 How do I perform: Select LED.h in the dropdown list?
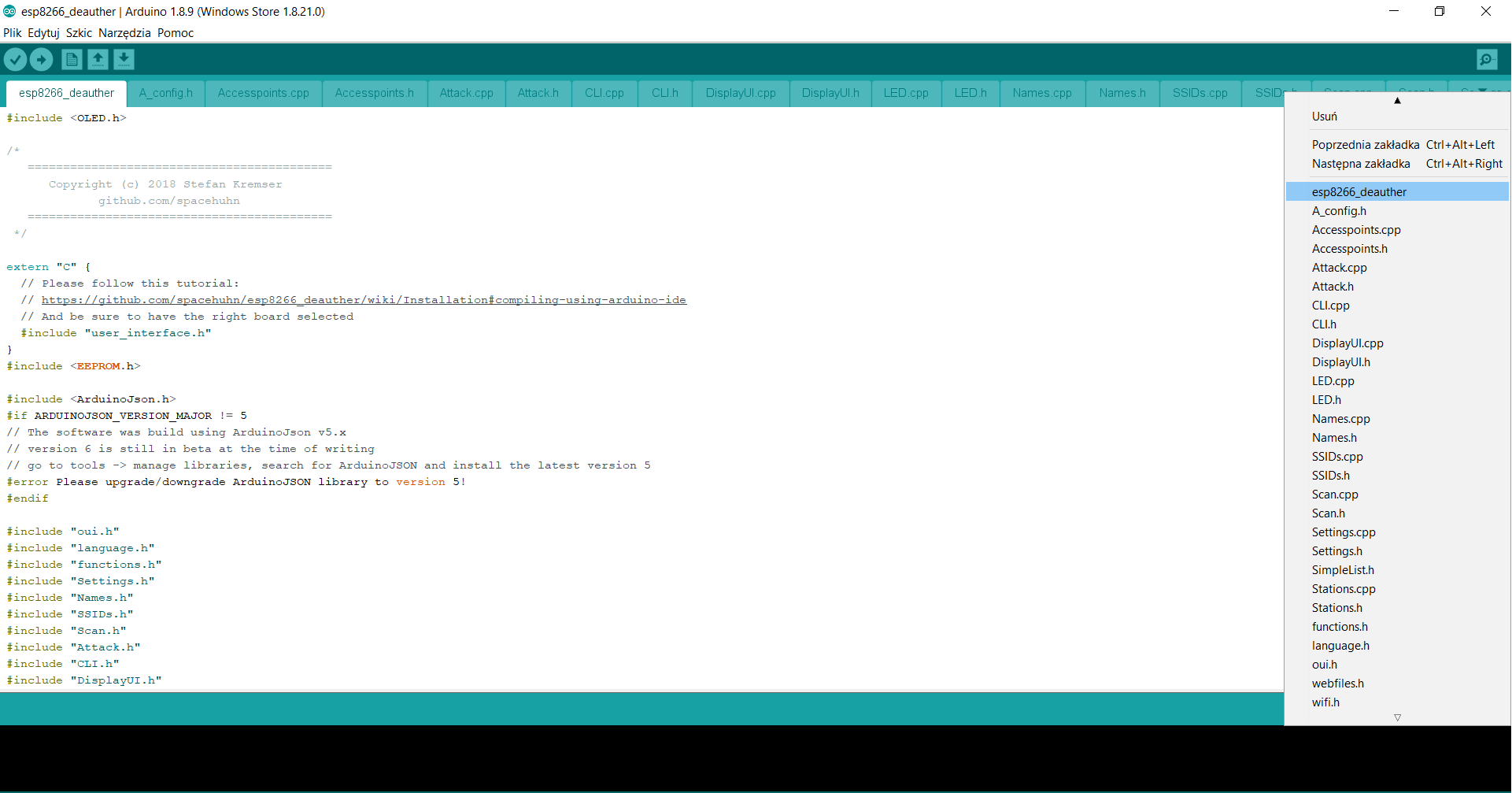(x=1397, y=400)
